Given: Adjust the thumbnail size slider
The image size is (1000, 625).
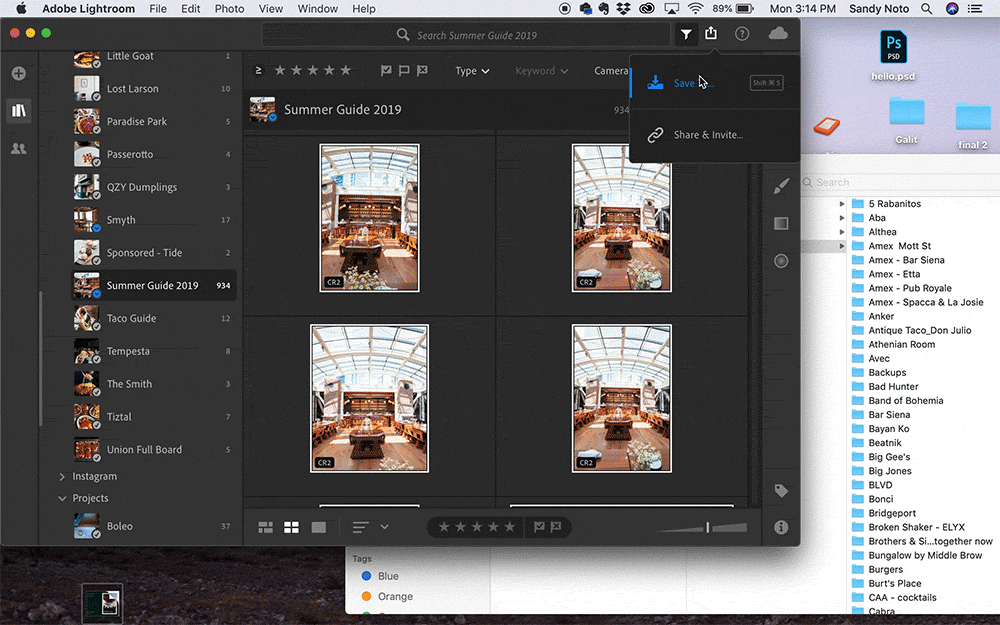Looking at the screenshot, I should (x=707, y=527).
